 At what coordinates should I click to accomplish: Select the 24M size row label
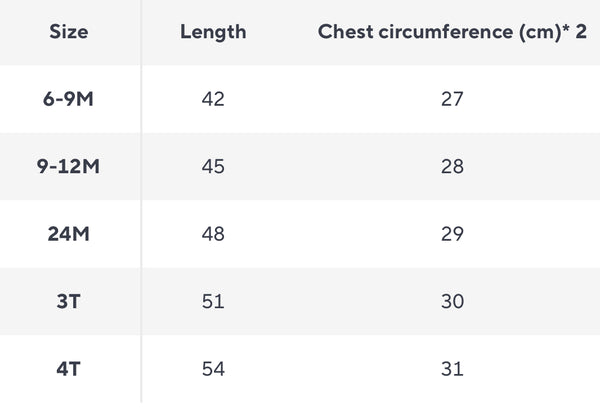68,234
